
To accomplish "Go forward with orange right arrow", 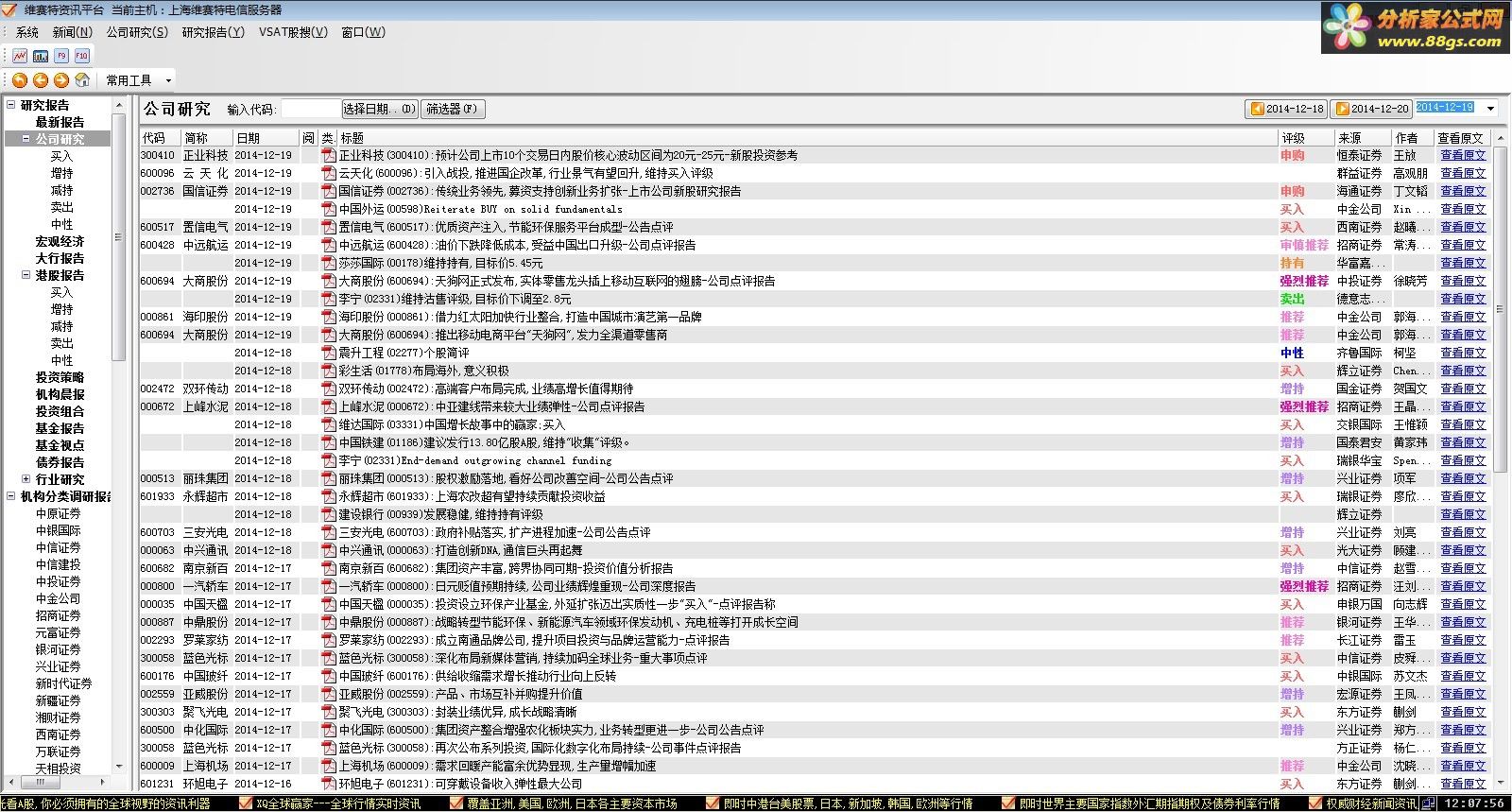I will 61,80.
